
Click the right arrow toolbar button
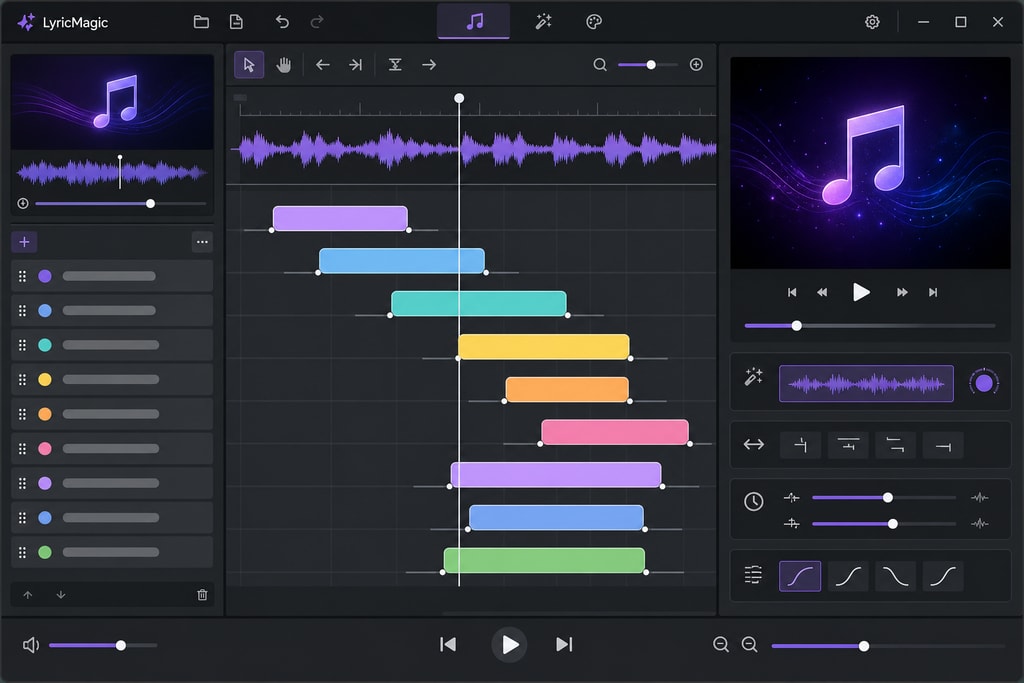coord(429,65)
